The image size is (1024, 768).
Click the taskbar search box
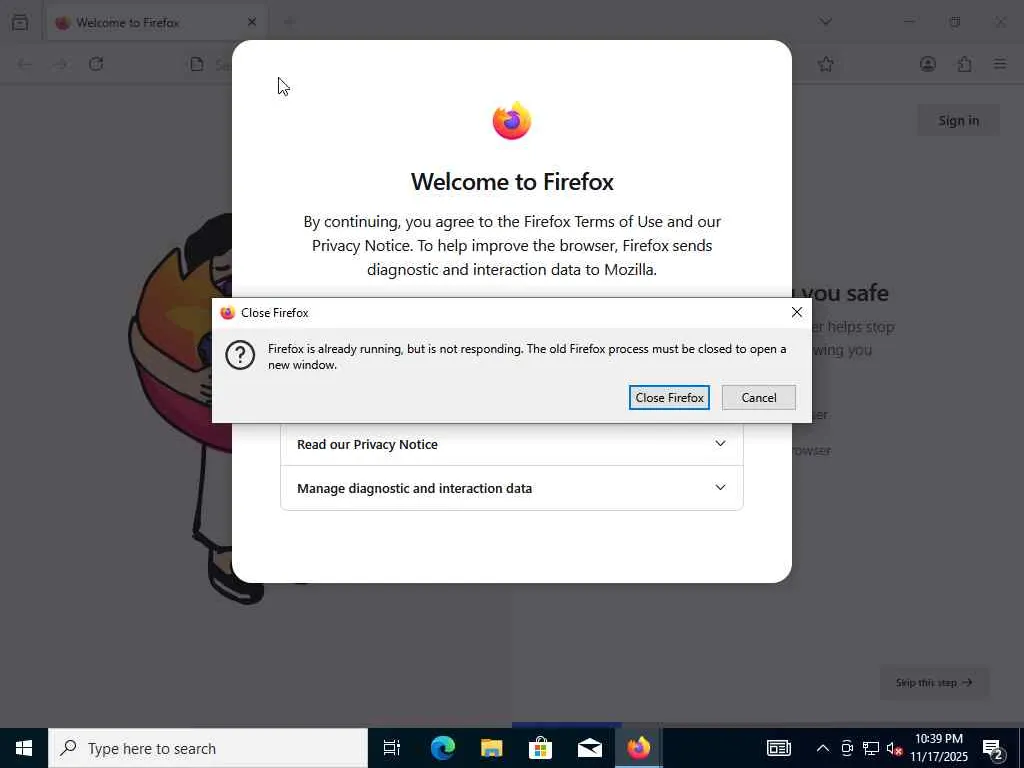point(208,748)
